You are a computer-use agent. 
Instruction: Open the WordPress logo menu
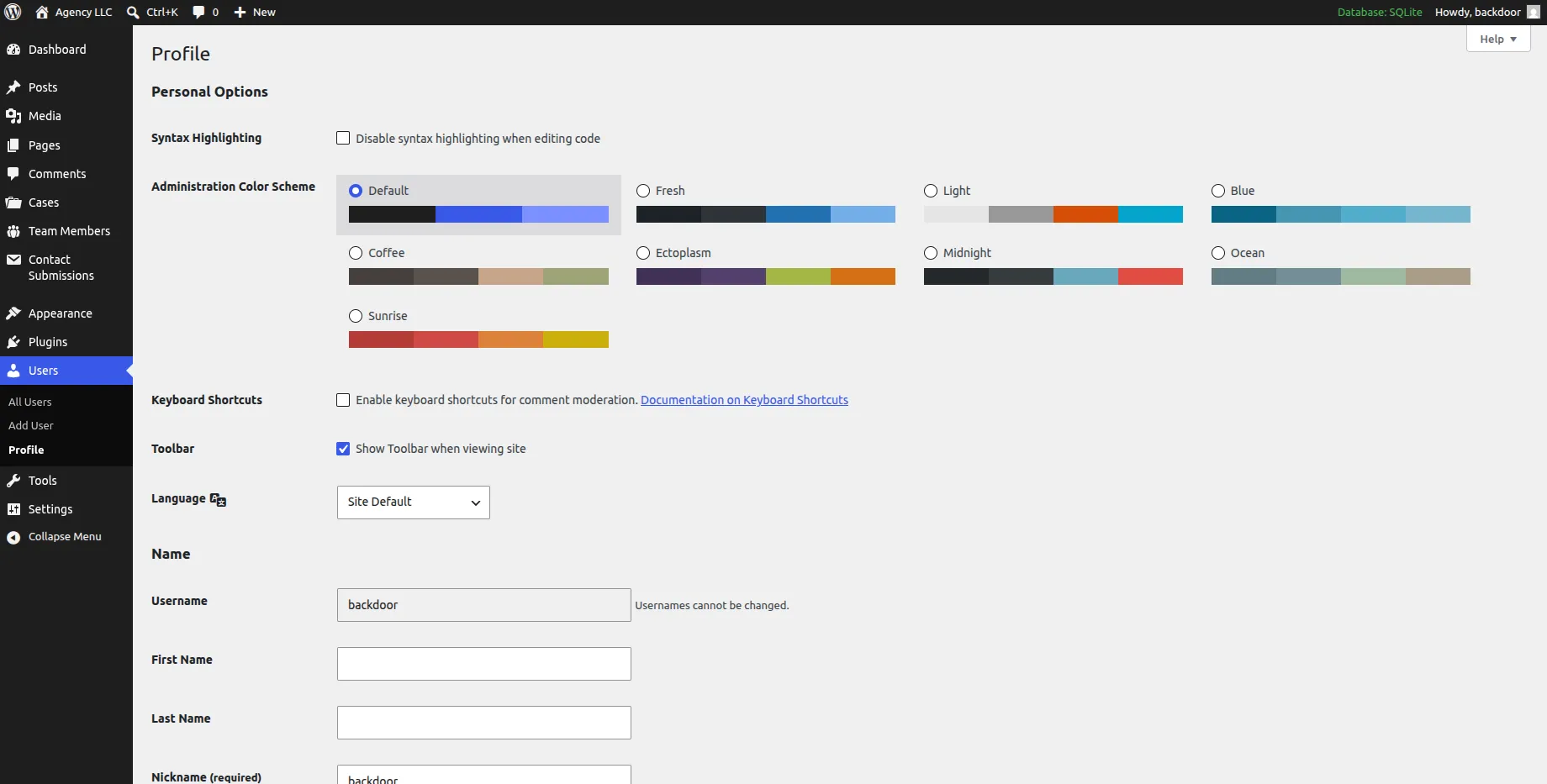pyautogui.click(x=13, y=12)
